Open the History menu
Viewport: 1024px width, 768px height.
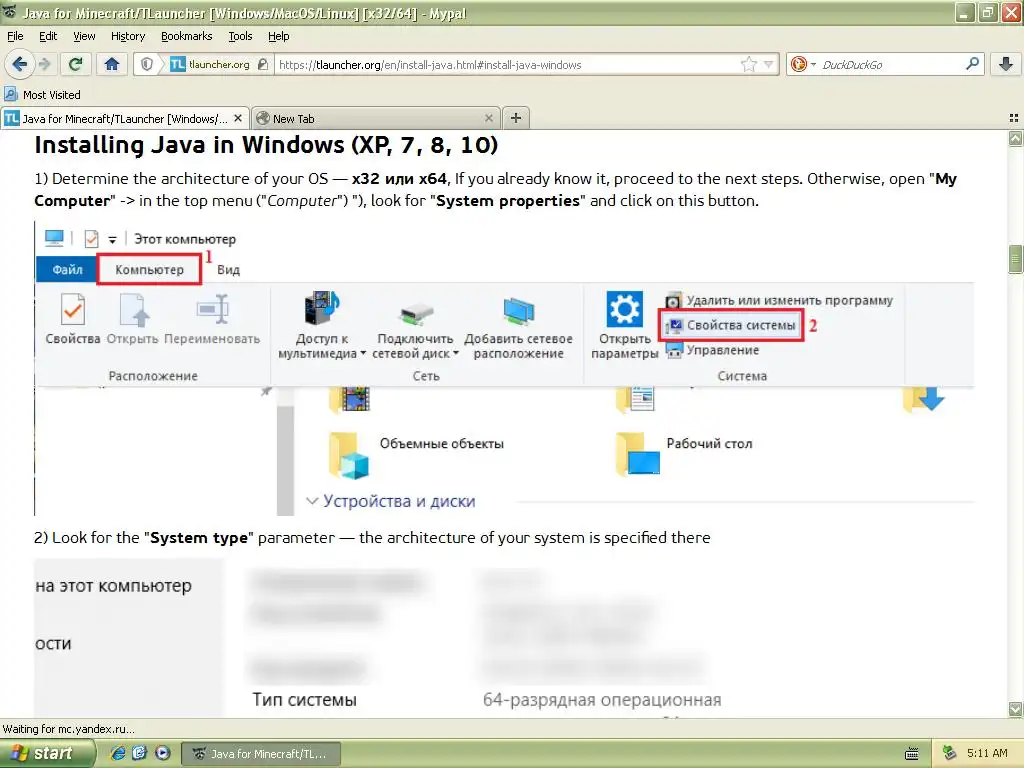(x=127, y=36)
